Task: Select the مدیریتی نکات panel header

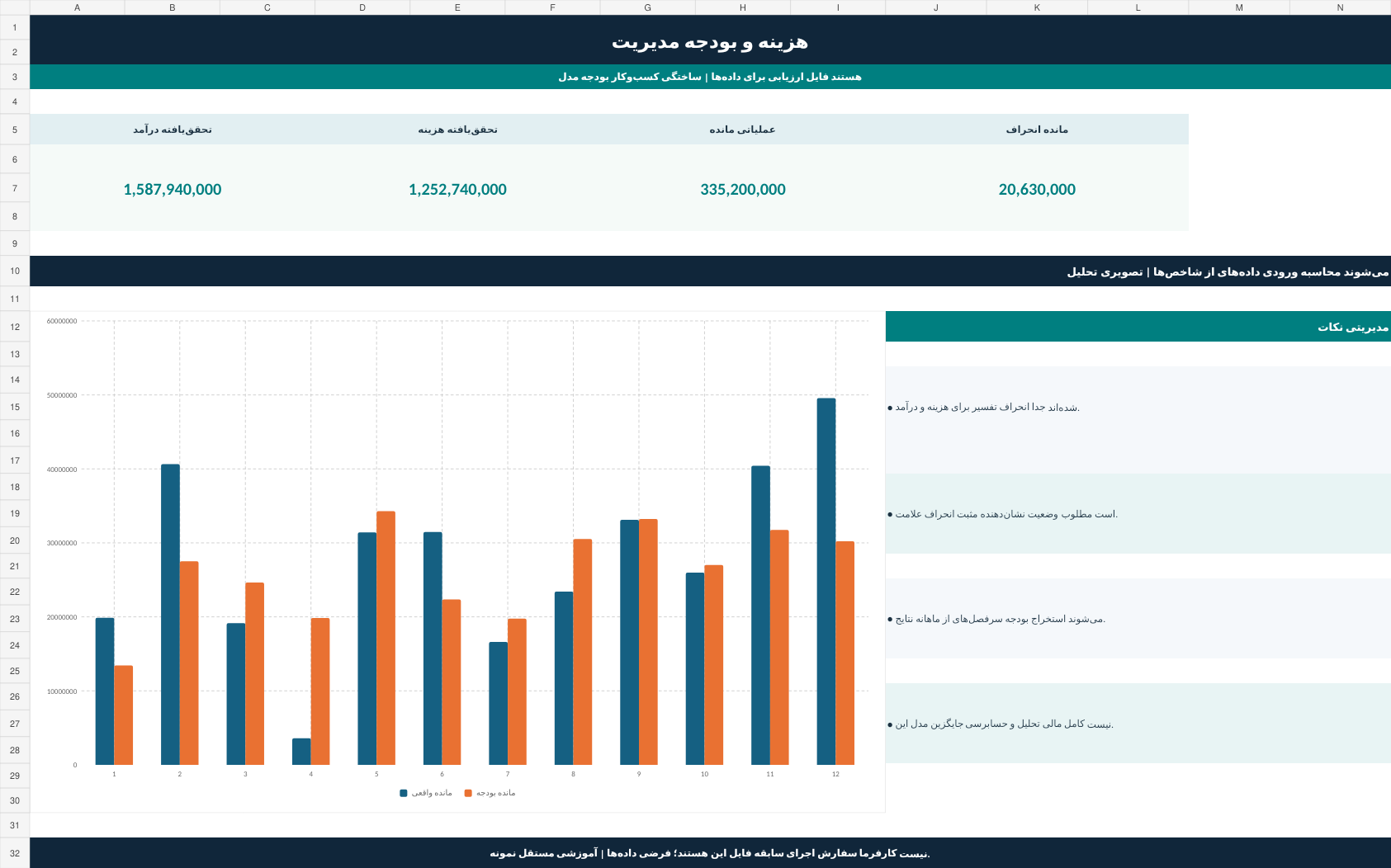Action: [1138, 327]
